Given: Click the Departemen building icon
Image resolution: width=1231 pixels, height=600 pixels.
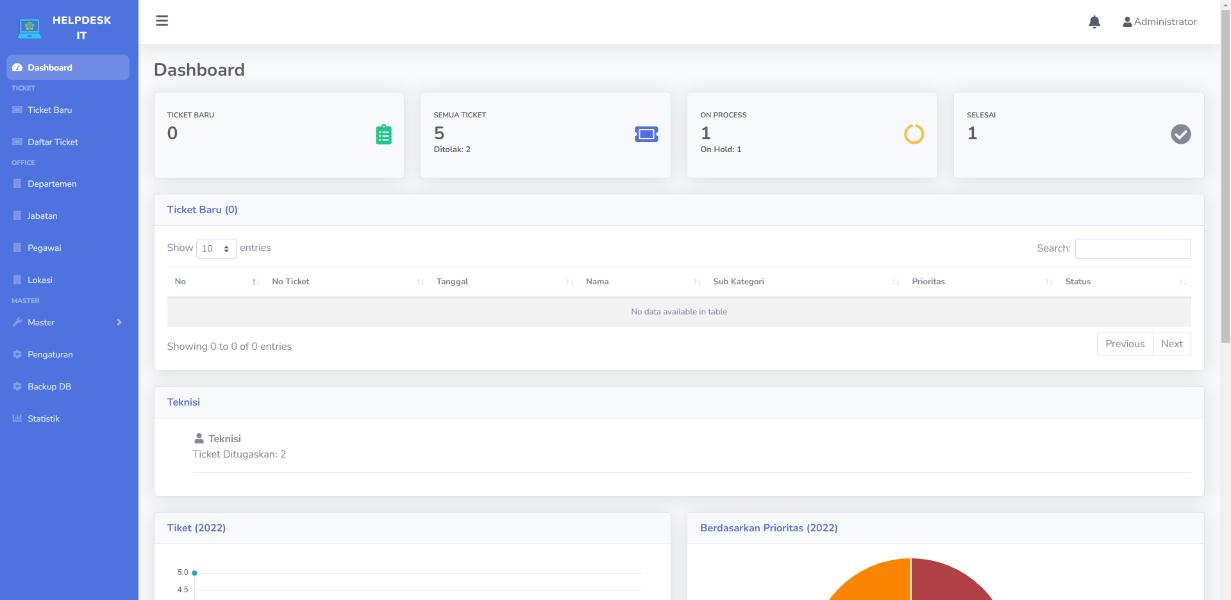Looking at the screenshot, I should click(17, 184).
